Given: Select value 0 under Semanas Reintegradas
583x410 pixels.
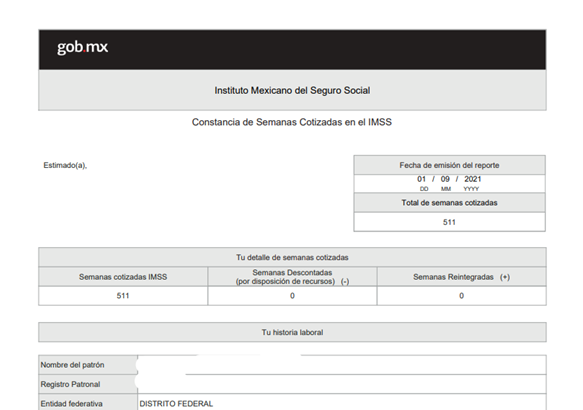Looking at the screenshot, I should 461,296.
